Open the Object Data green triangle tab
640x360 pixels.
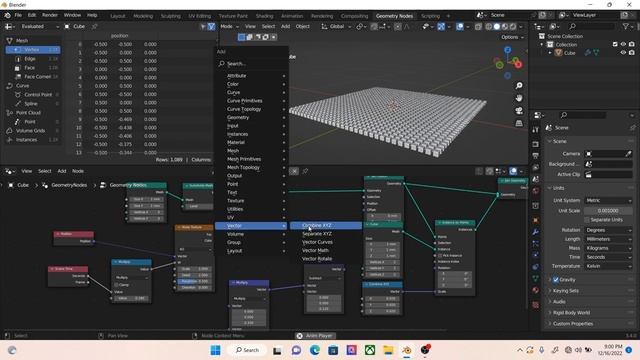pyautogui.click(x=536, y=278)
